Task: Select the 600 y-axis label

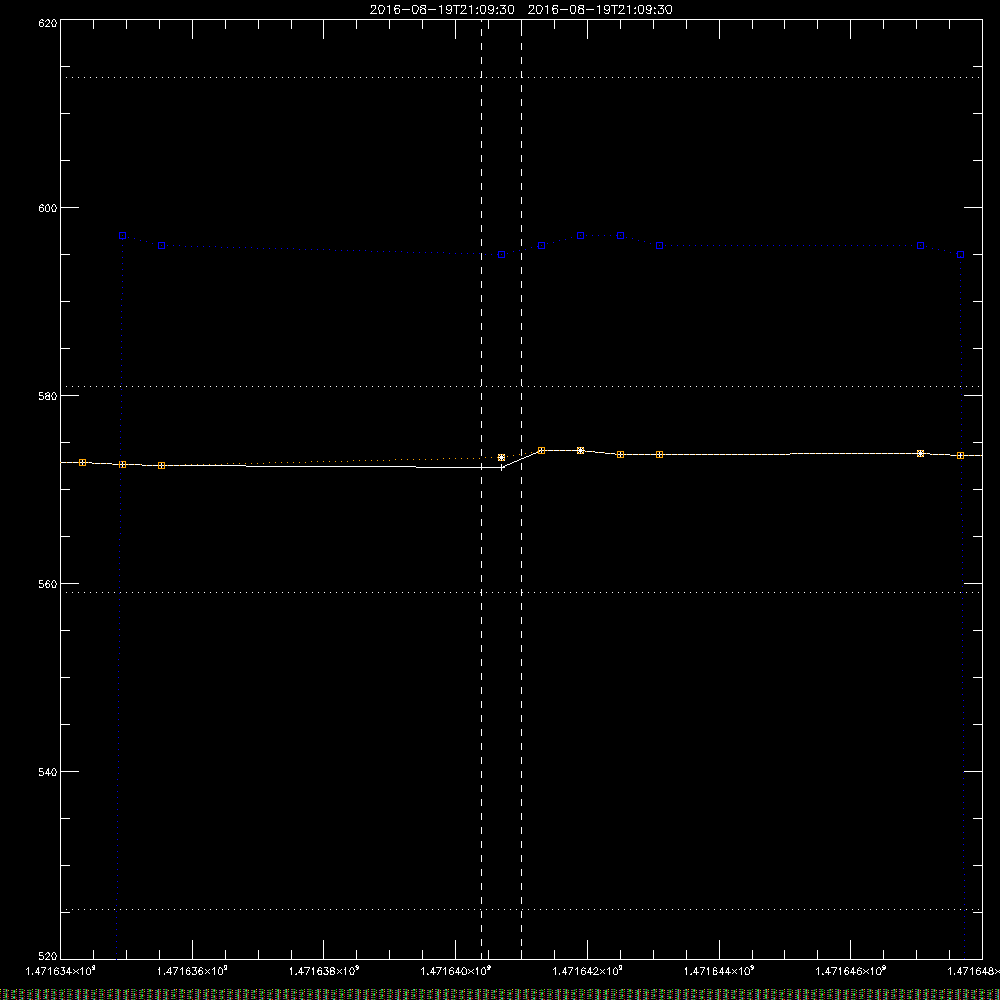Action: pyautogui.click(x=48, y=209)
